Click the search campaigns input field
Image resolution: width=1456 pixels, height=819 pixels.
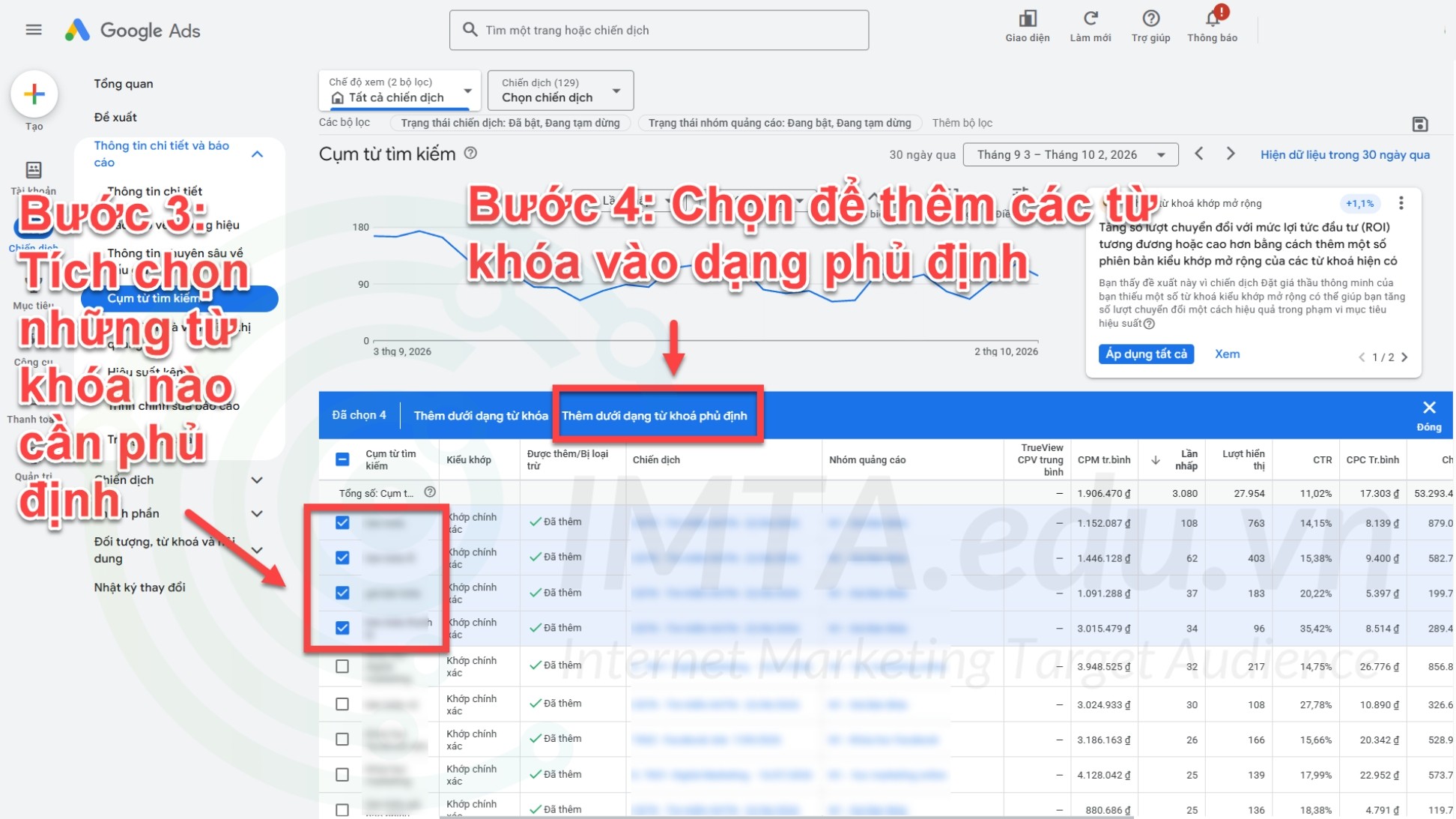click(x=659, y=30)
